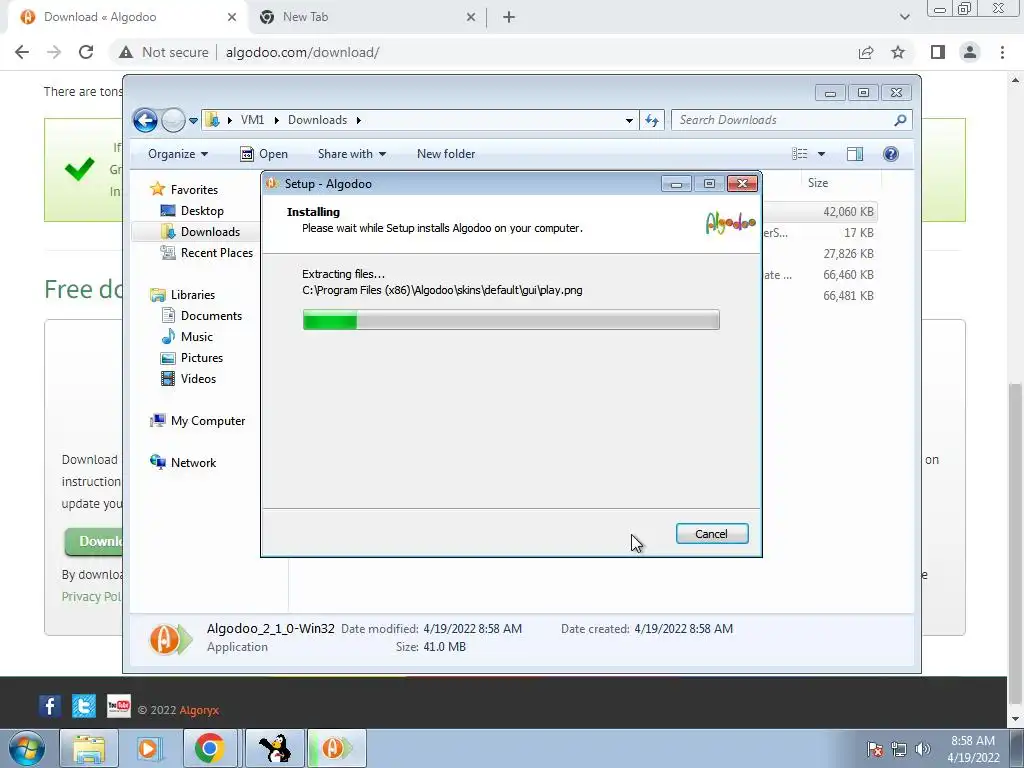Open the Algodoo YouTube channel
This screenshot has width=1024, height=768.
point(118,706)
